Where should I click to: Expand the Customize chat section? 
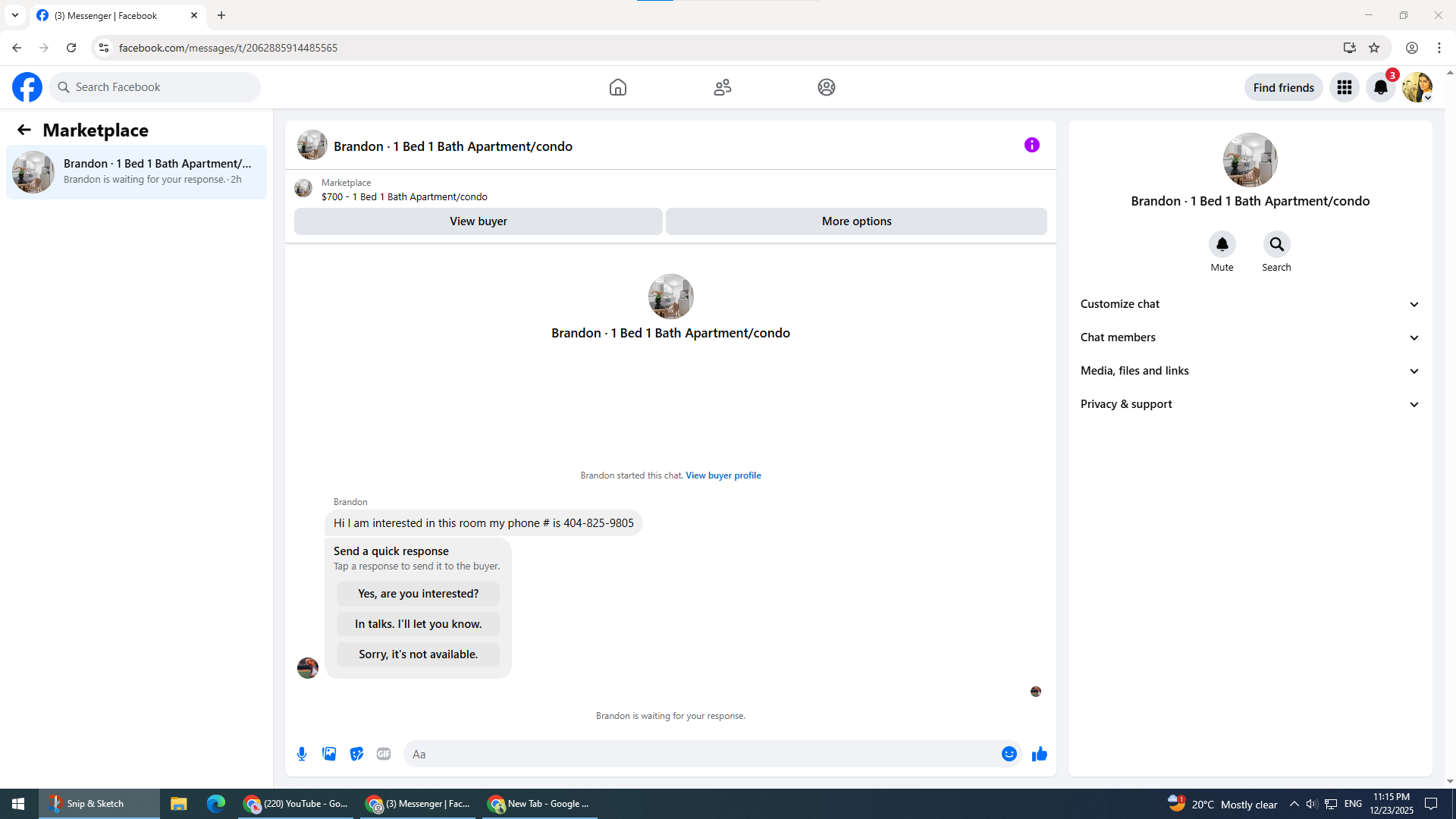coord(1250,304)
